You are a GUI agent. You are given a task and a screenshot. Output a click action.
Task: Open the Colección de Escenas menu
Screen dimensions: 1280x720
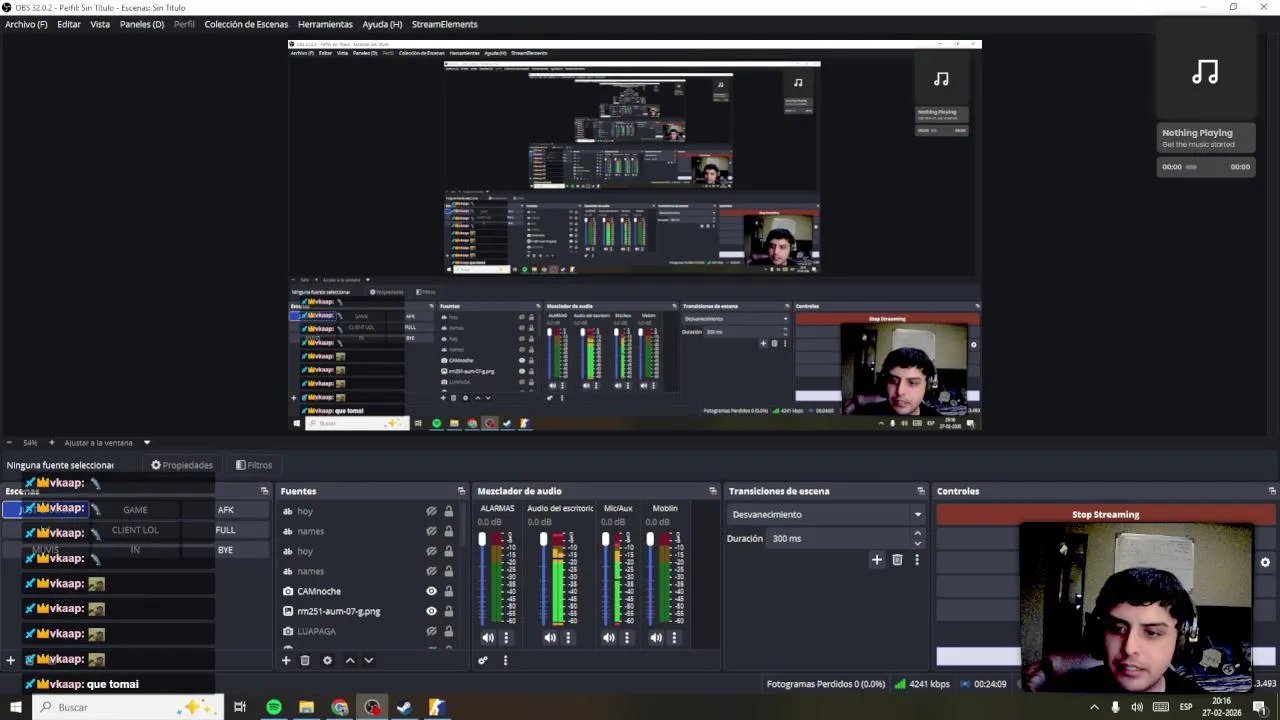pyautogui.click(x=246, y=24)
